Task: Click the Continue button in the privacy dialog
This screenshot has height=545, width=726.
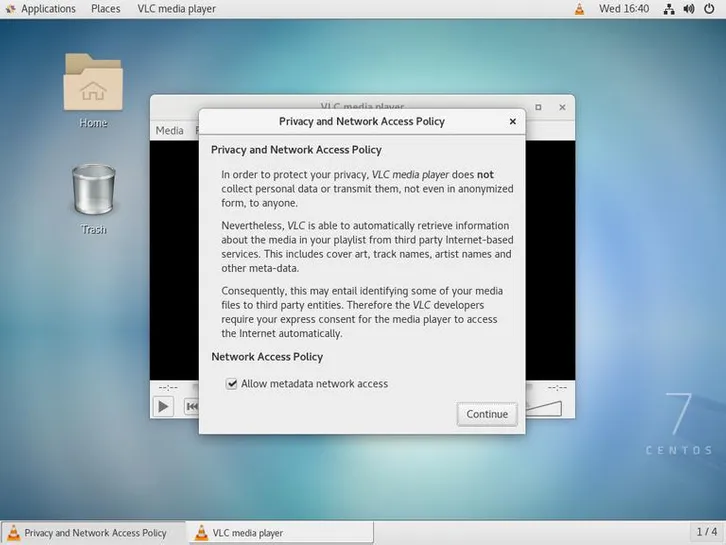Action: pyautogui.click(x=487, y=414)
